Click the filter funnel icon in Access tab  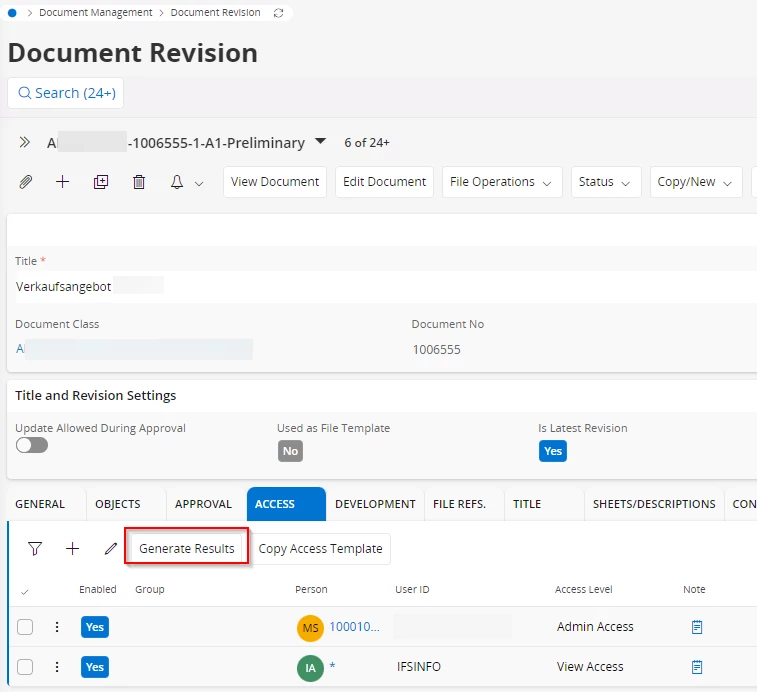click(x=35, y=548)
